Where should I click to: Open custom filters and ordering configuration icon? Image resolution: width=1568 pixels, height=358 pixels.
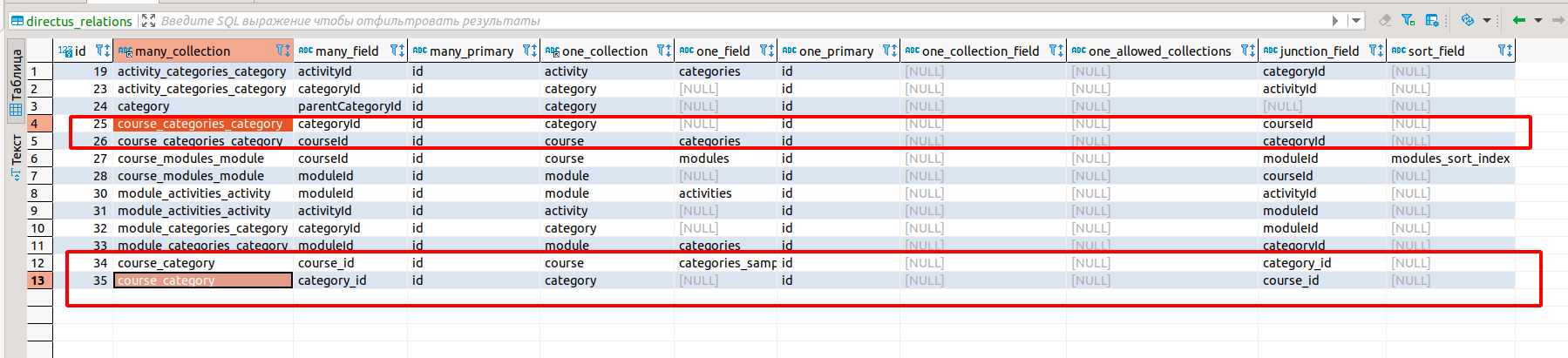pos(1432,20)
